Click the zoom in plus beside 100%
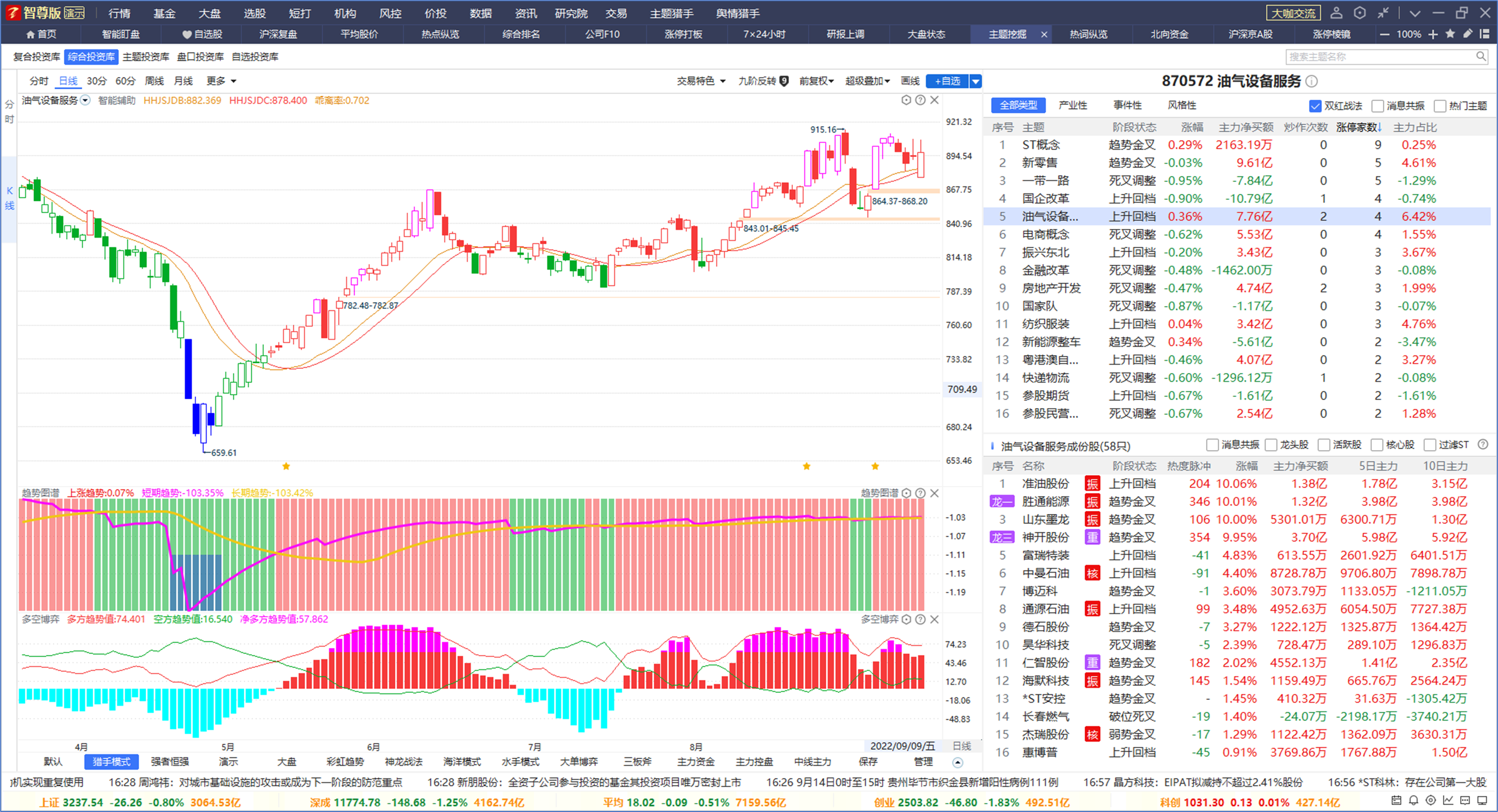 (x=1433, y=34)
